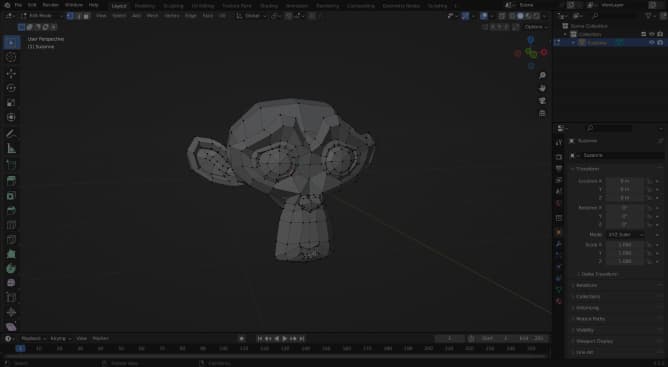668x367 pixels.
Task: Open the File menu
Action: coord(17,5)
